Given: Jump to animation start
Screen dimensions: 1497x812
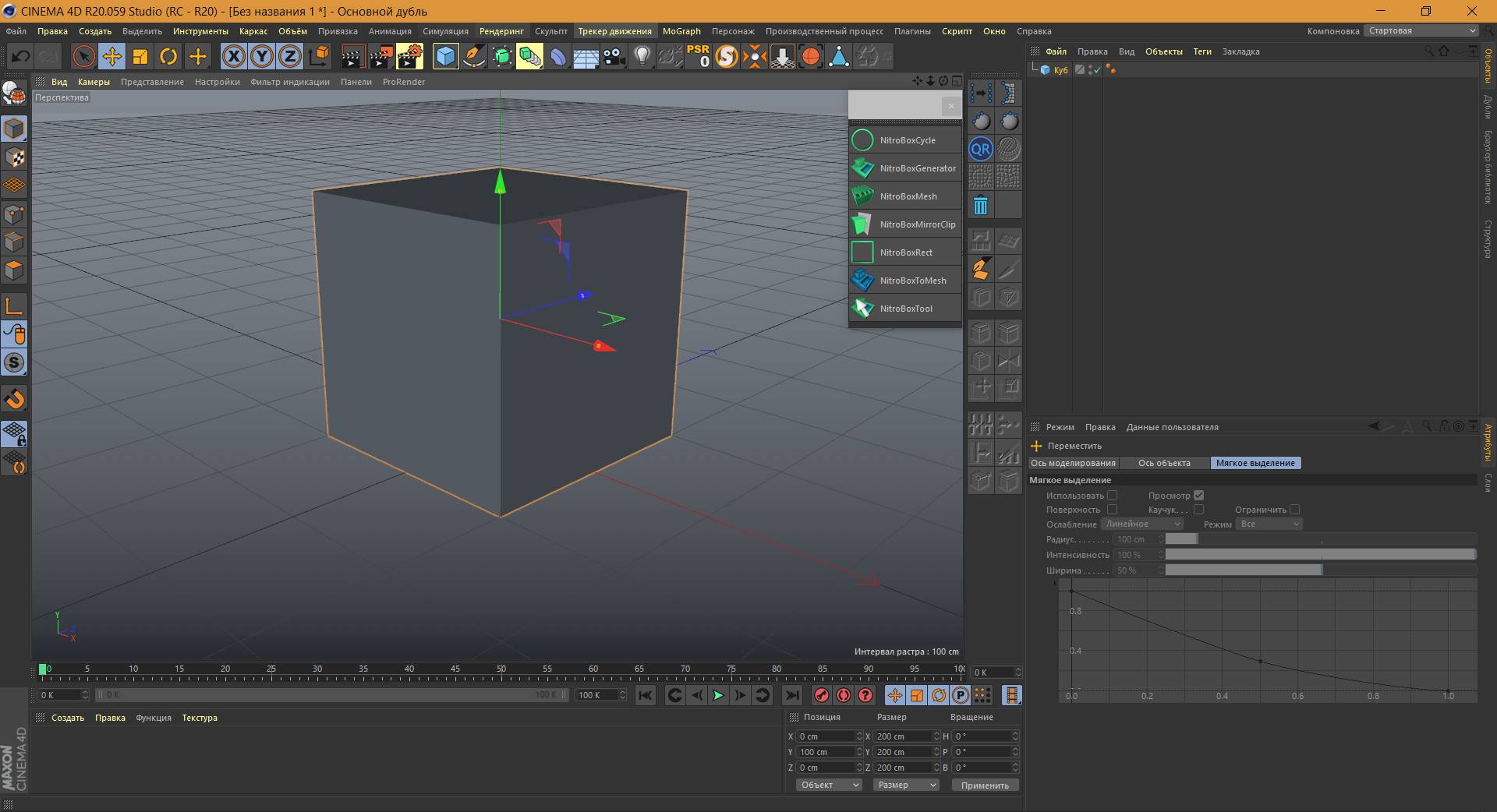Looking at the screenshot, I should point(646,695).
